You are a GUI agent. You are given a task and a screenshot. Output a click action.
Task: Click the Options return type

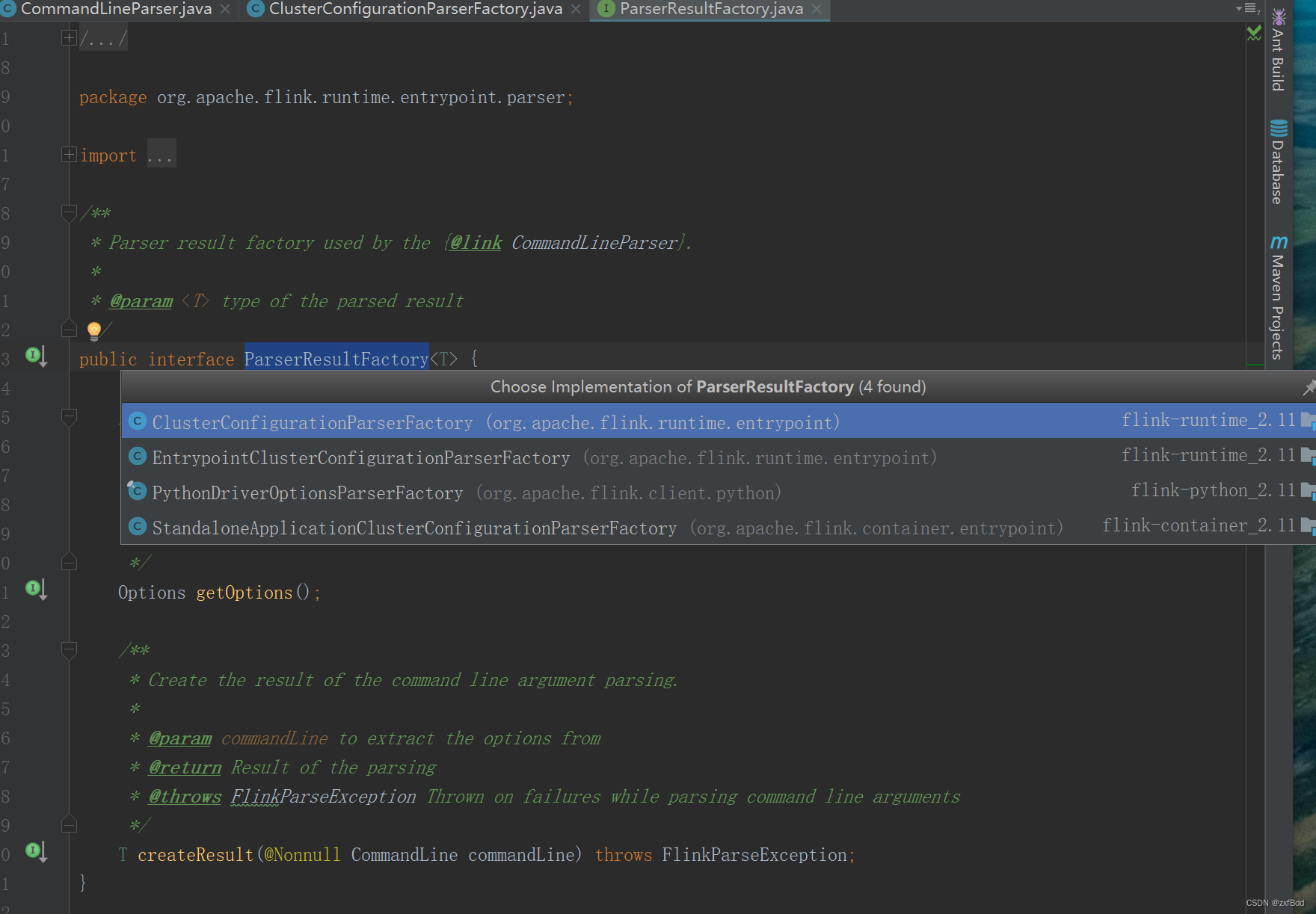(152, 593)
